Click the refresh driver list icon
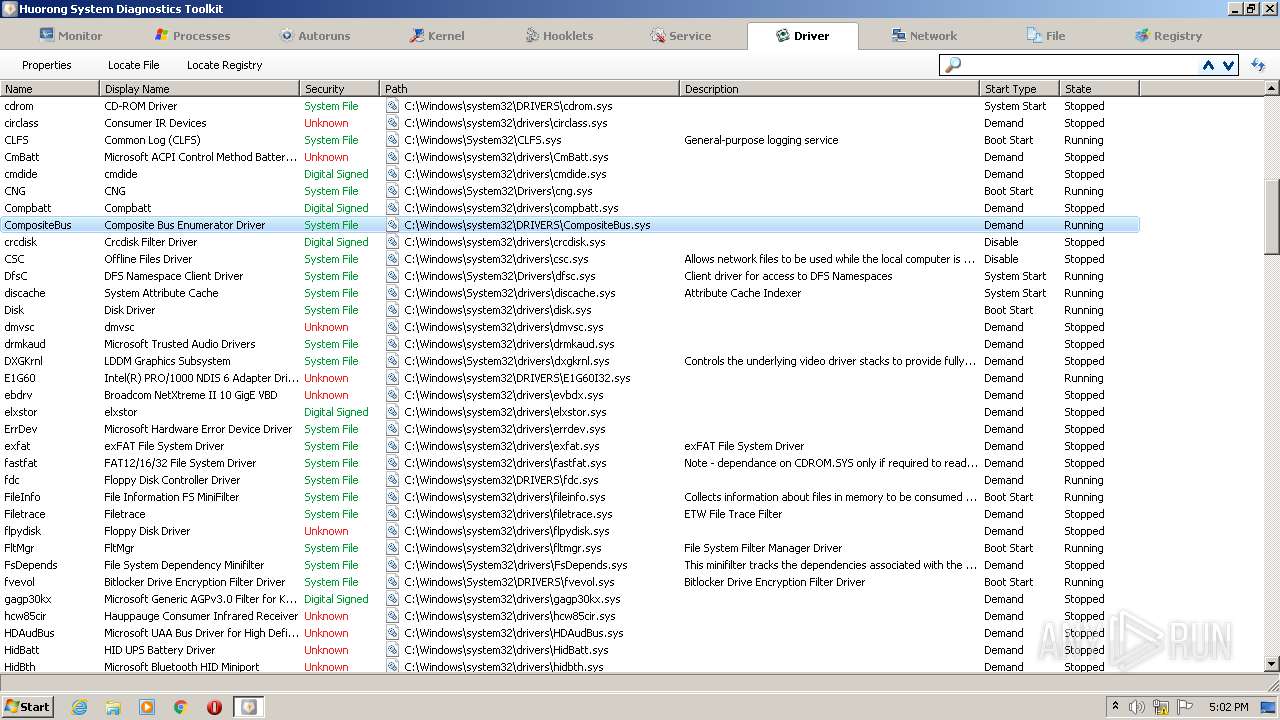Screen dimensions: 1280x720 click(1258, 65)
